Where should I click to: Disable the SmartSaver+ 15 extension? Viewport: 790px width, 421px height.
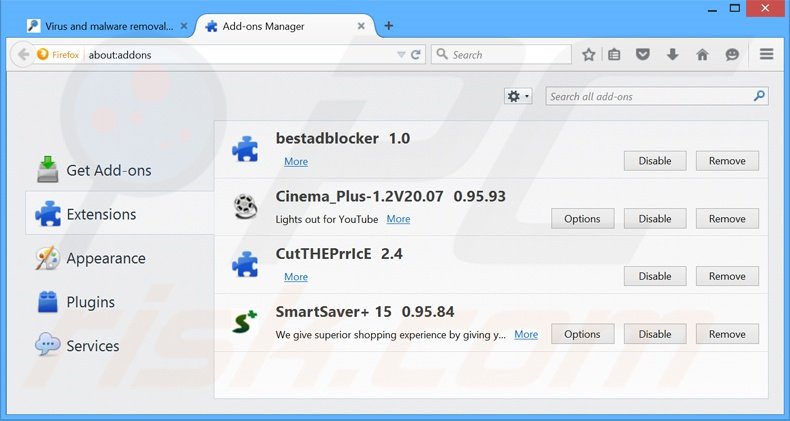[655, 335]
